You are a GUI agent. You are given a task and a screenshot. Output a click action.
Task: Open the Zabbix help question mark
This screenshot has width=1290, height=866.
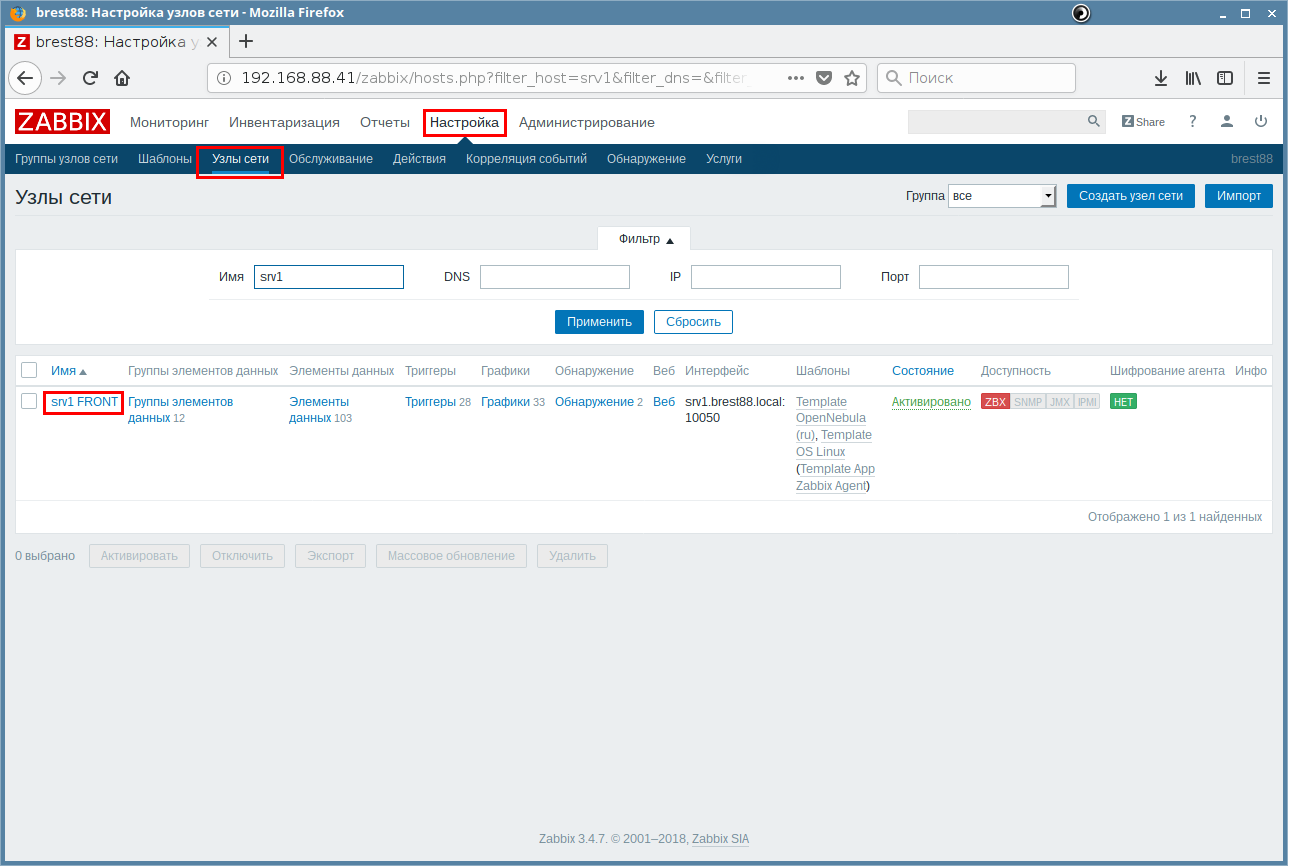pyautogui.click(x=1192, y=122)
